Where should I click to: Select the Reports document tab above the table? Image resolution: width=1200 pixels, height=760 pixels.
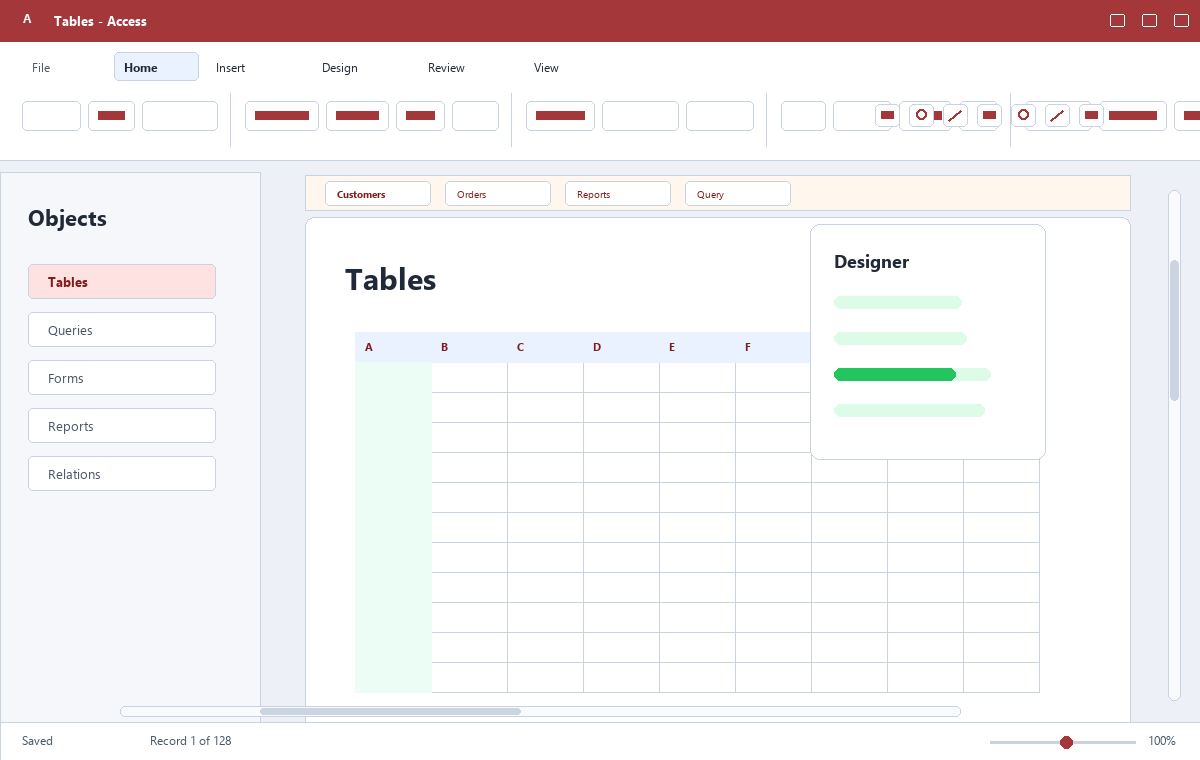coord(618,194)
